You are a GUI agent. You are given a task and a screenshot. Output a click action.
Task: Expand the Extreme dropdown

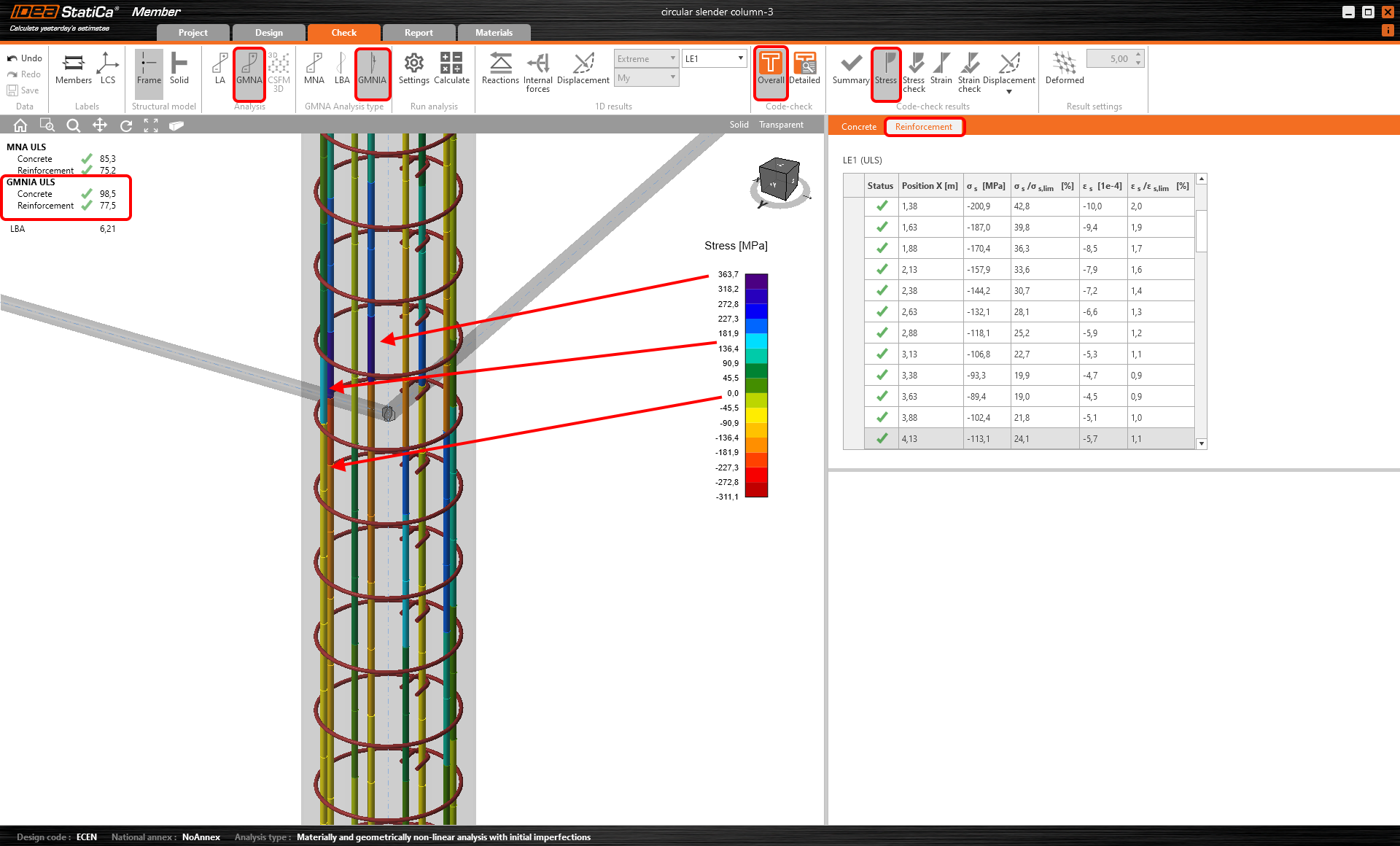tap(672, 58)
